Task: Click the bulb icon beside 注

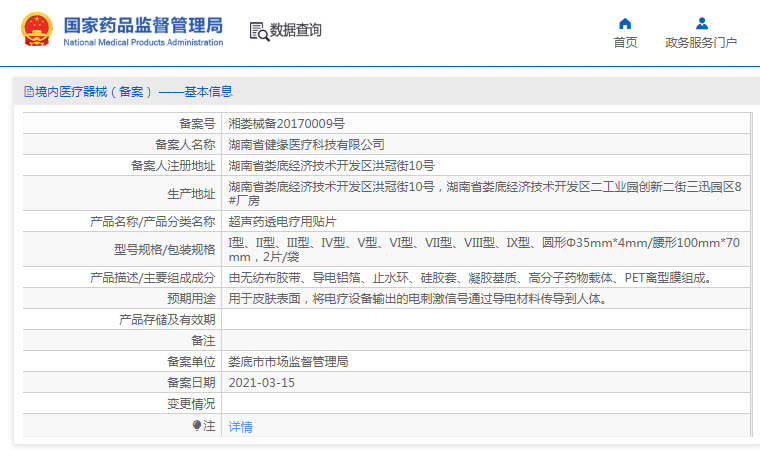Action: click(196, 426)
